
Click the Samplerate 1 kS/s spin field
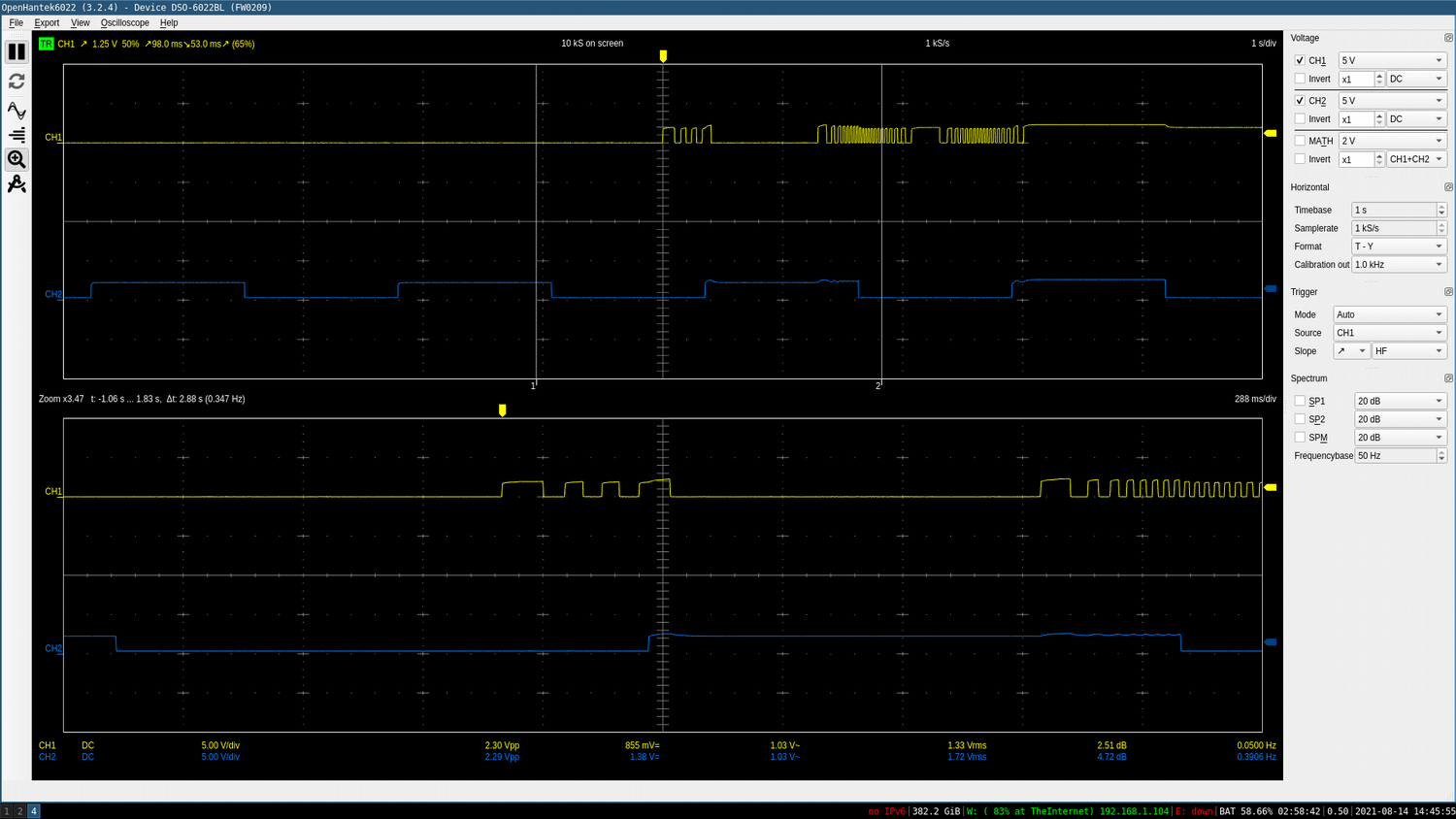coord(1399,228)
